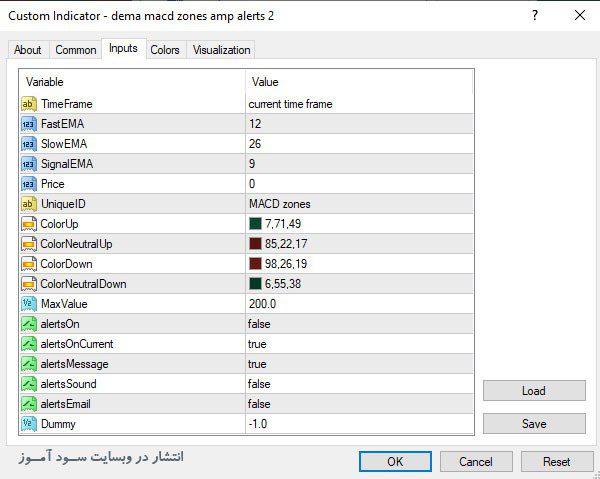The height and width of the screenshot is (479, 600).
Task: Click the color icon beside ColorNeutralUp
Action: tap(29, 244)
